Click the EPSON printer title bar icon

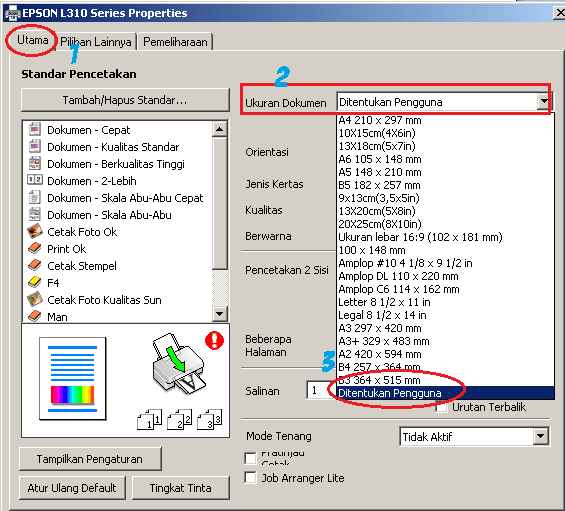(x=13, y=13)
